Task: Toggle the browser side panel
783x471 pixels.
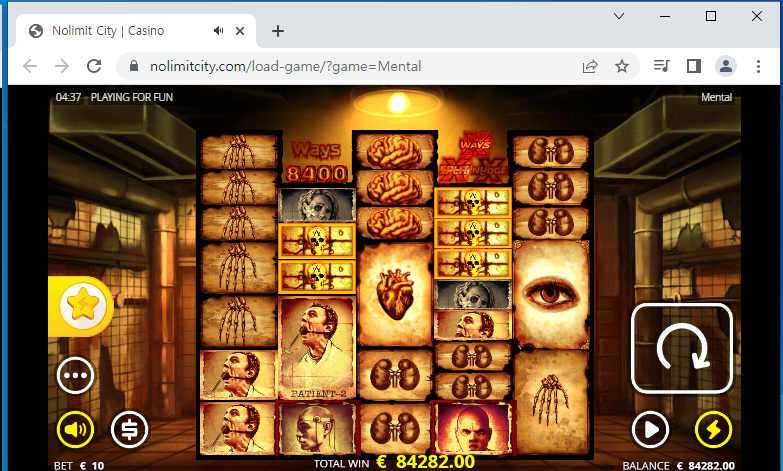Action: pyautogui.click(x=694, y=66)
